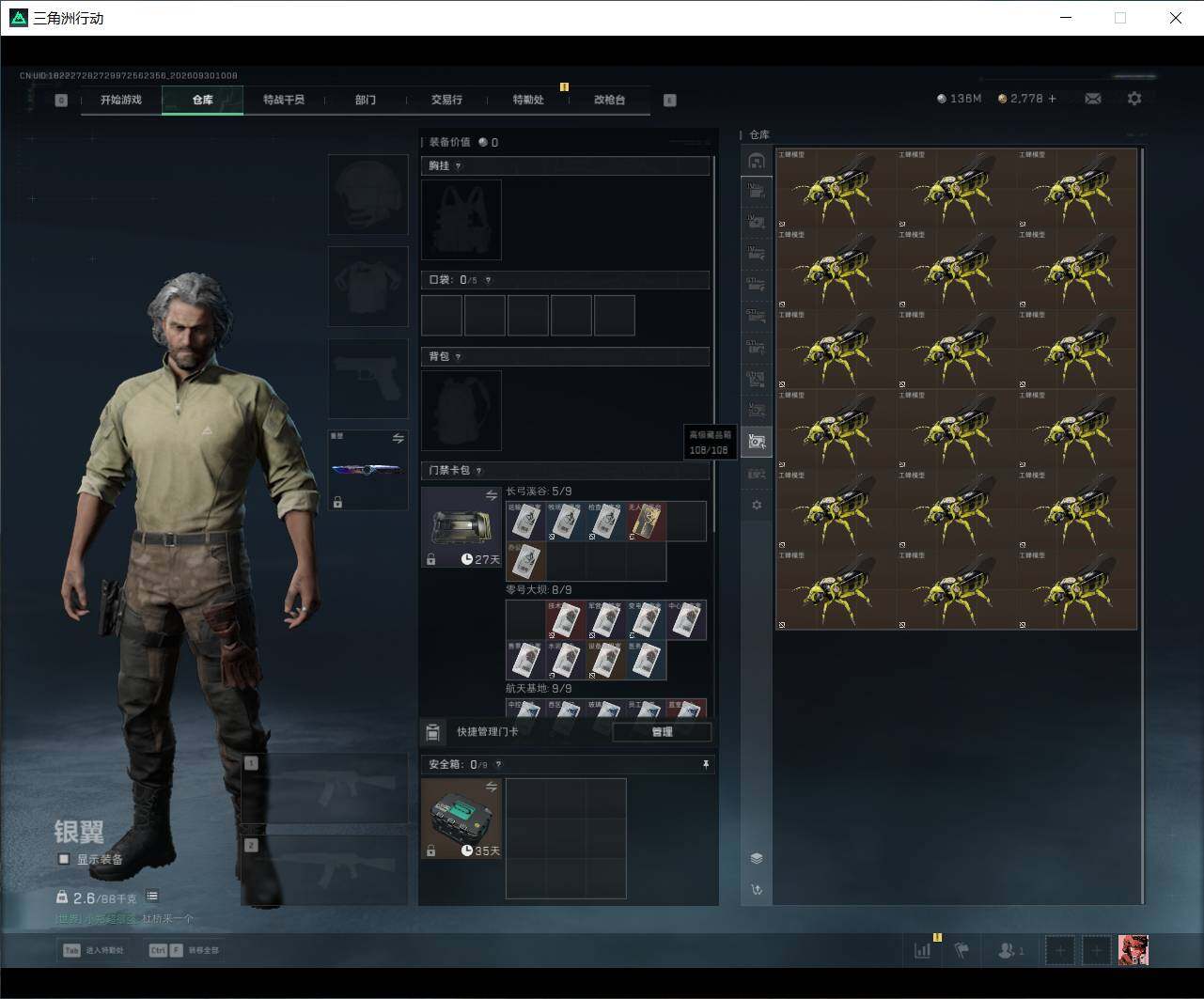Click the 高级藏品箱 collectibles box sidebar icon
The width and height of the screenshot is (1204, 999).
(x=757, y=442)
